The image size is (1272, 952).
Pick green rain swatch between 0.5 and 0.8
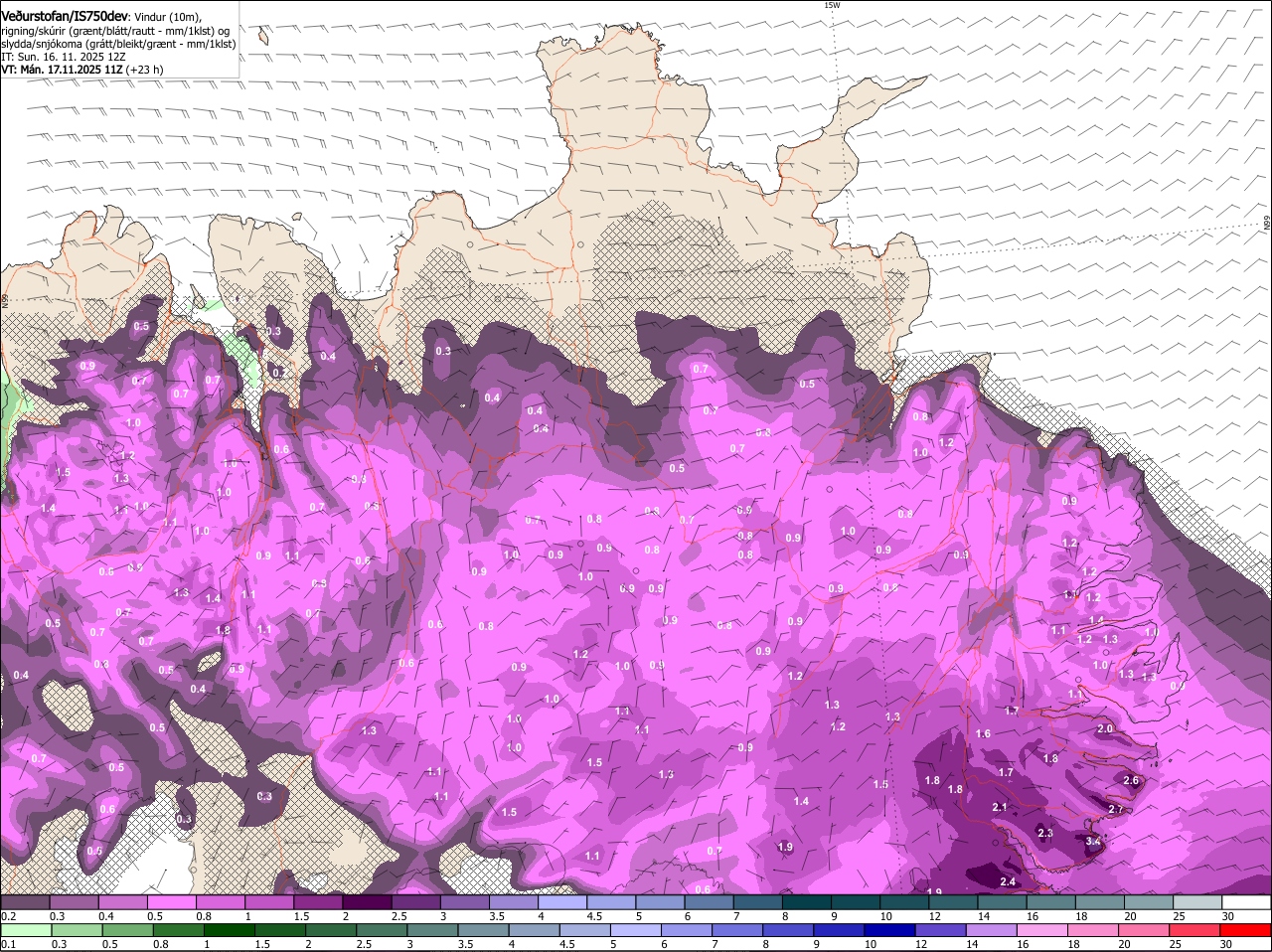[126, 929]
